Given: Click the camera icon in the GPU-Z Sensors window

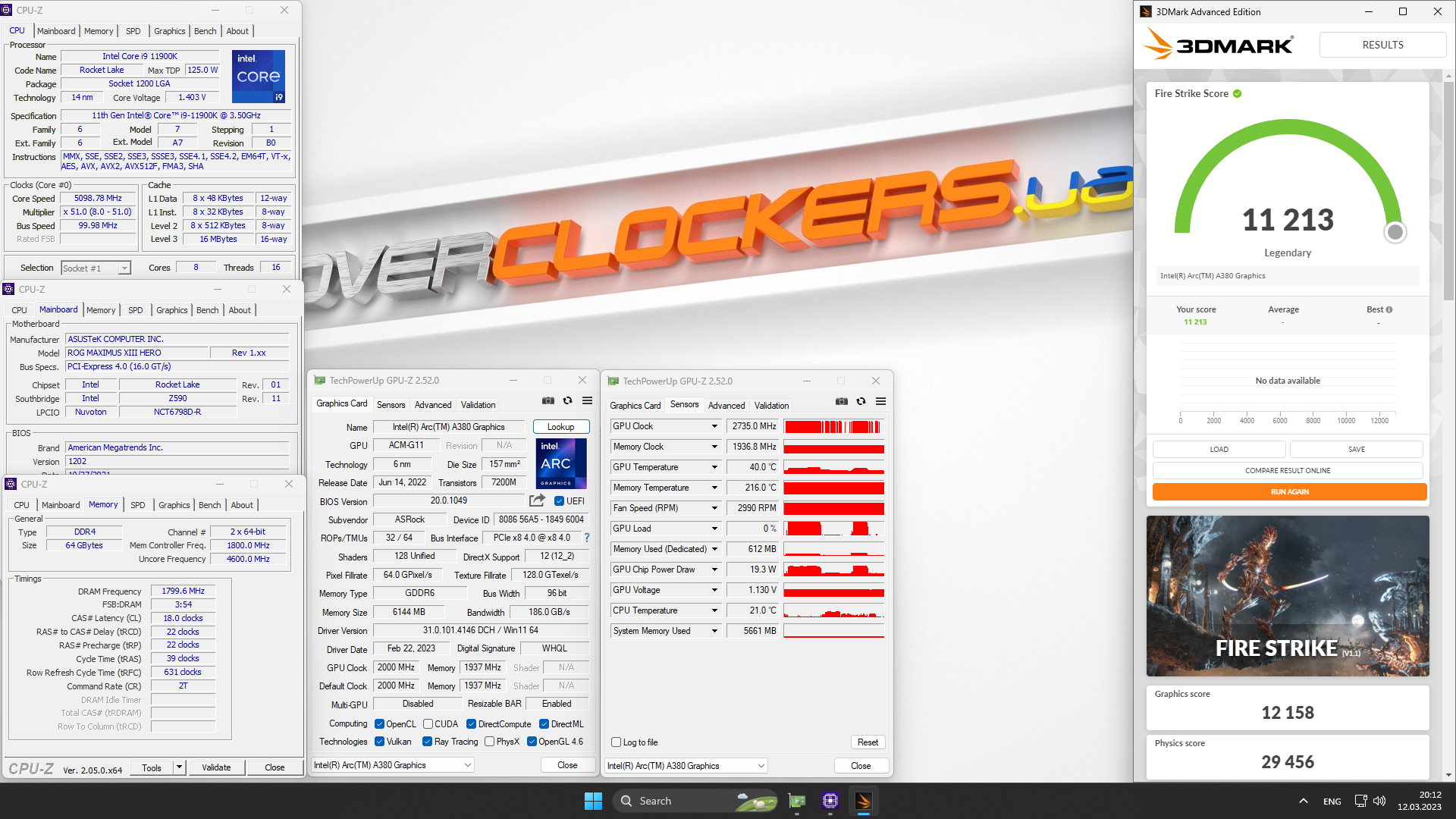Looking at the screenshot, I should pyautogui.click(x=842, y=401).
